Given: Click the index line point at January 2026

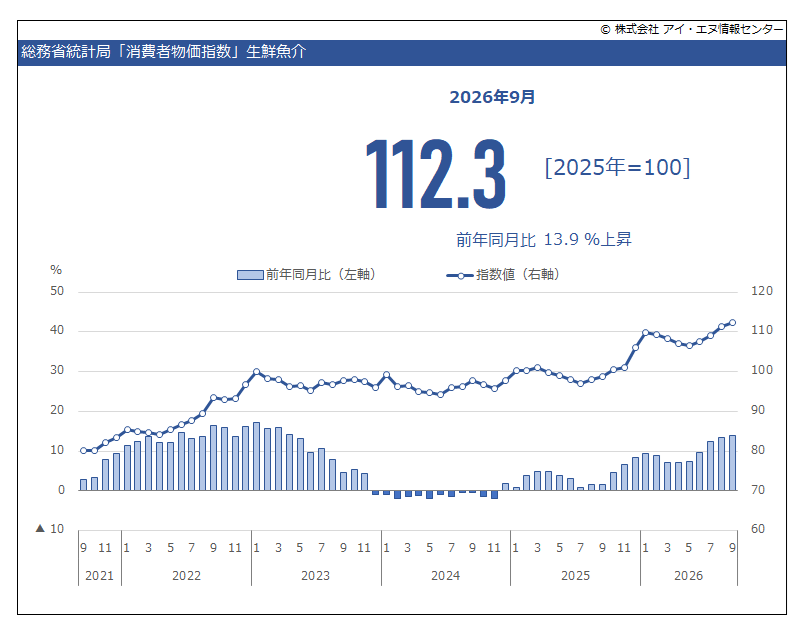Looking at the screenshot, I should (x=646, y=332).
